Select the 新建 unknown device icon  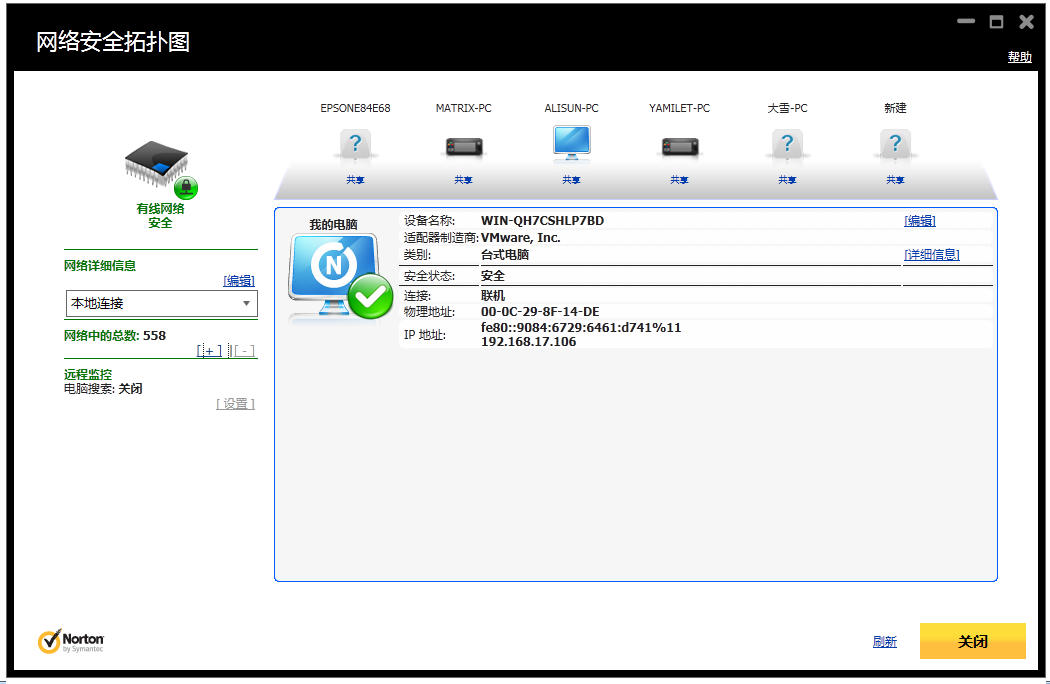pos(895,145)
